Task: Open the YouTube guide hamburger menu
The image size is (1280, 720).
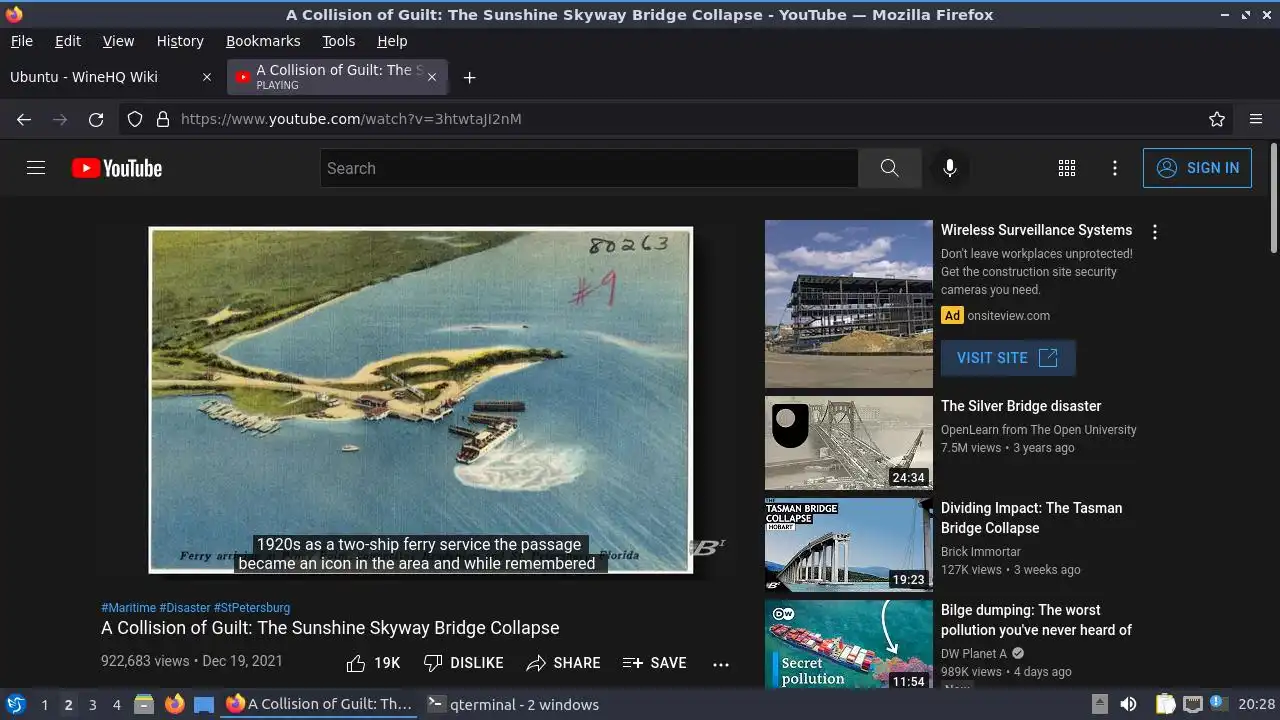Action: pyautogui.click(x=36, y=168)
